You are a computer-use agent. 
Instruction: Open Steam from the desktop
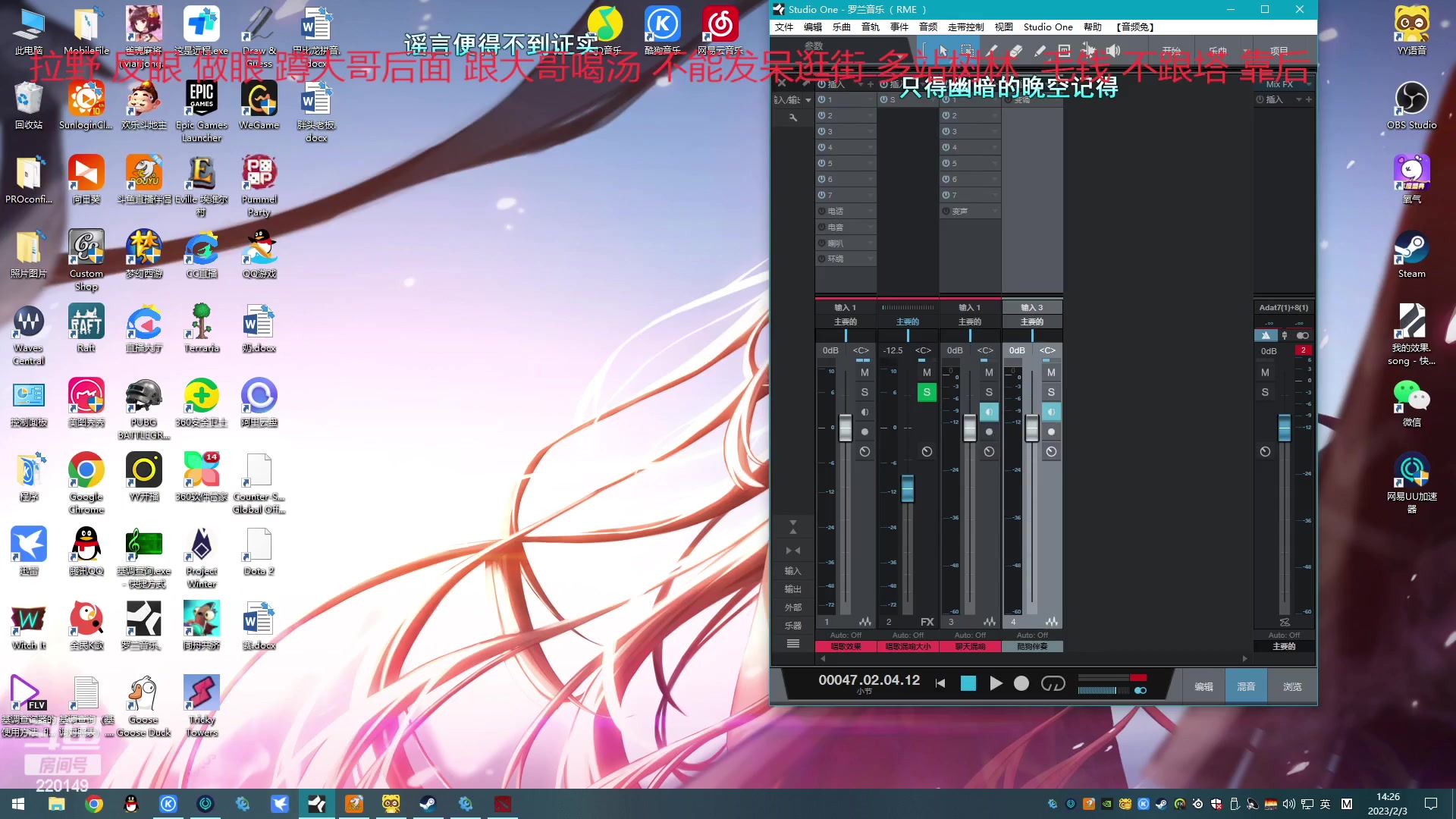point(1411,254)
